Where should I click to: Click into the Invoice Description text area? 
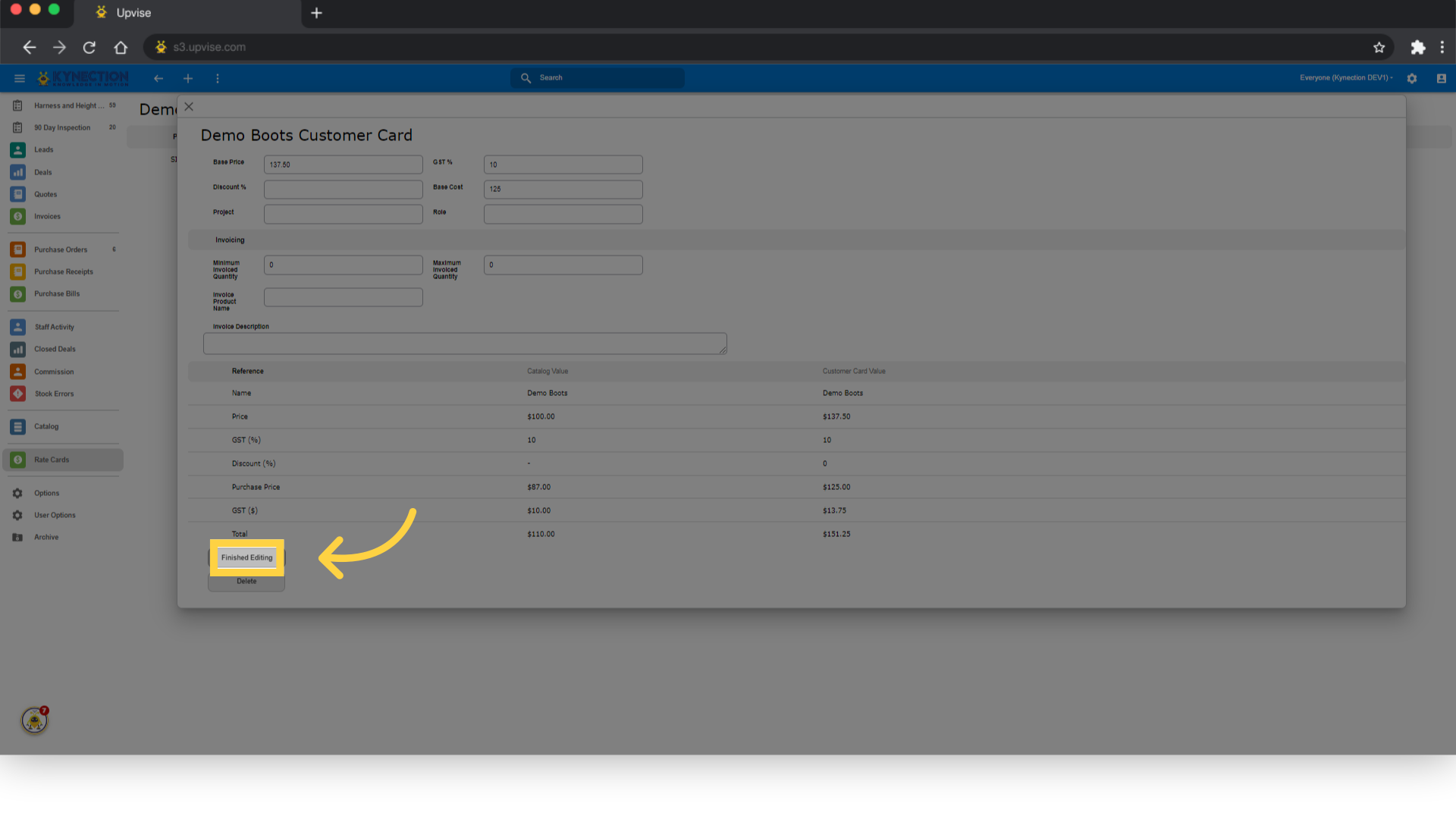(x=465, y=344)
